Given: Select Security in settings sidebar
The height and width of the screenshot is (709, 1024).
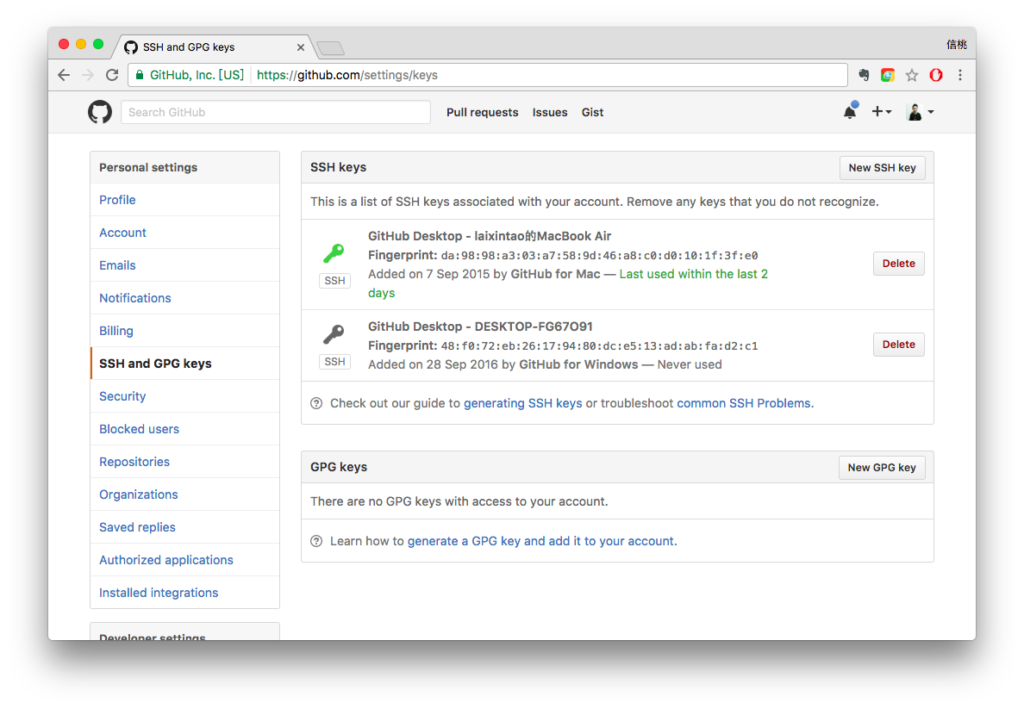Looking at the screenshot, I should pyautogui.click(x=122, y=396).
